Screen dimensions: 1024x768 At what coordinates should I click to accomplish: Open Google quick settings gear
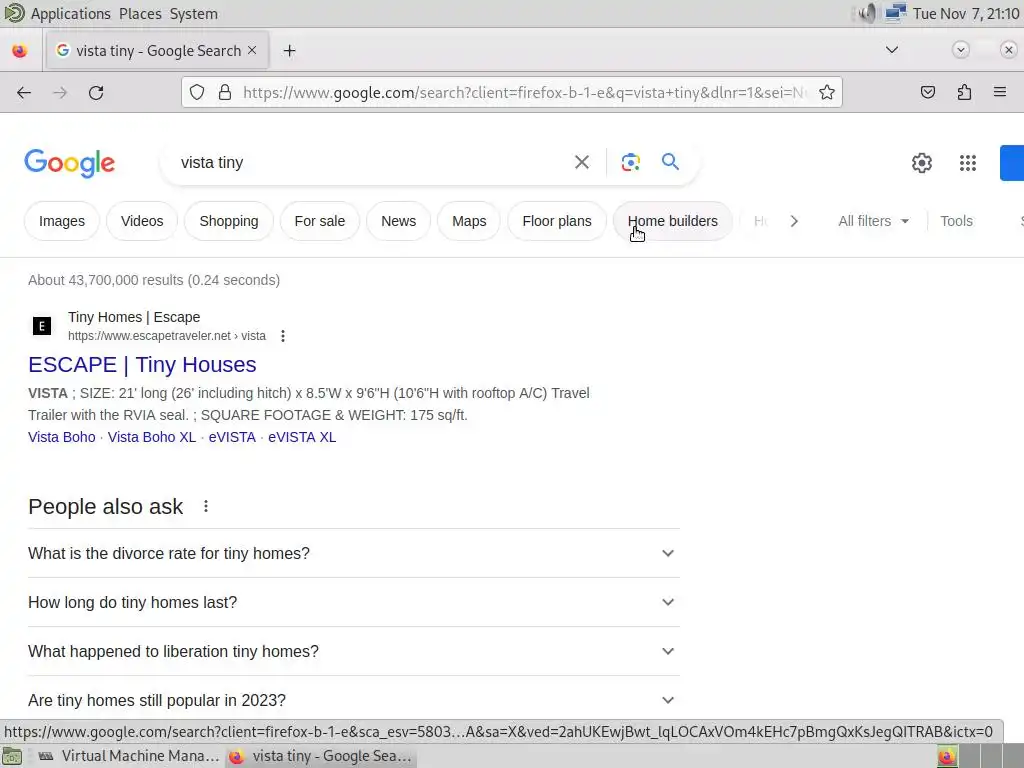(921, 163)
